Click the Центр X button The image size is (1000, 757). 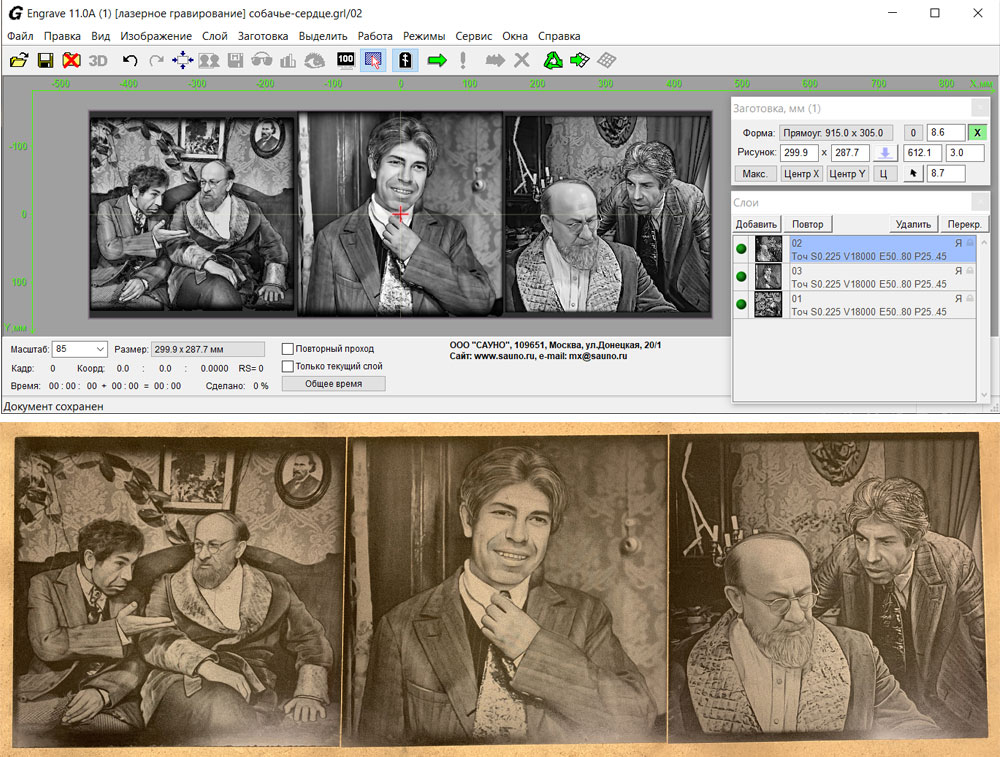click(x=801, y=174)
